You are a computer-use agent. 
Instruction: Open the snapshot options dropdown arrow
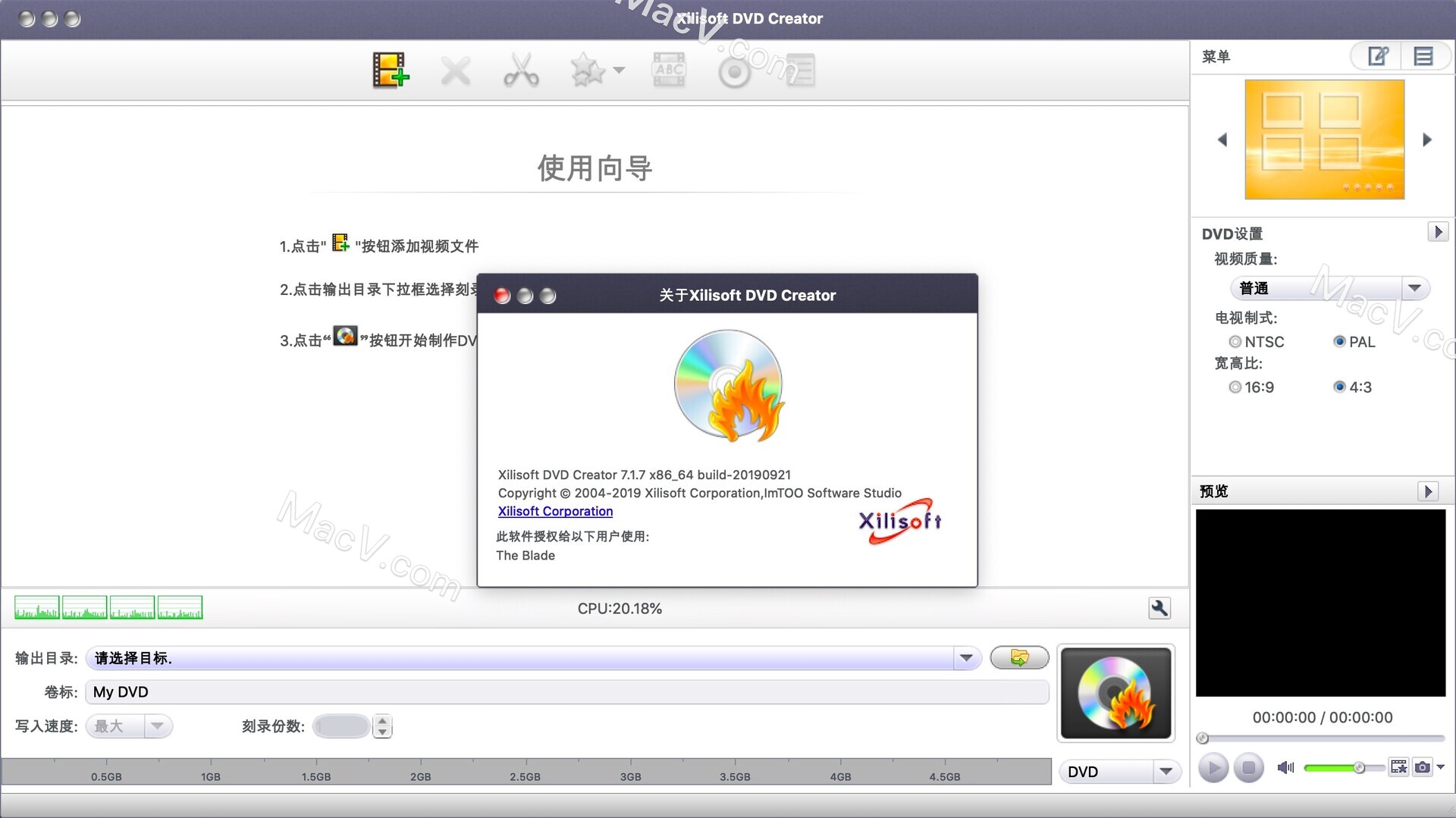(1441, 767)
